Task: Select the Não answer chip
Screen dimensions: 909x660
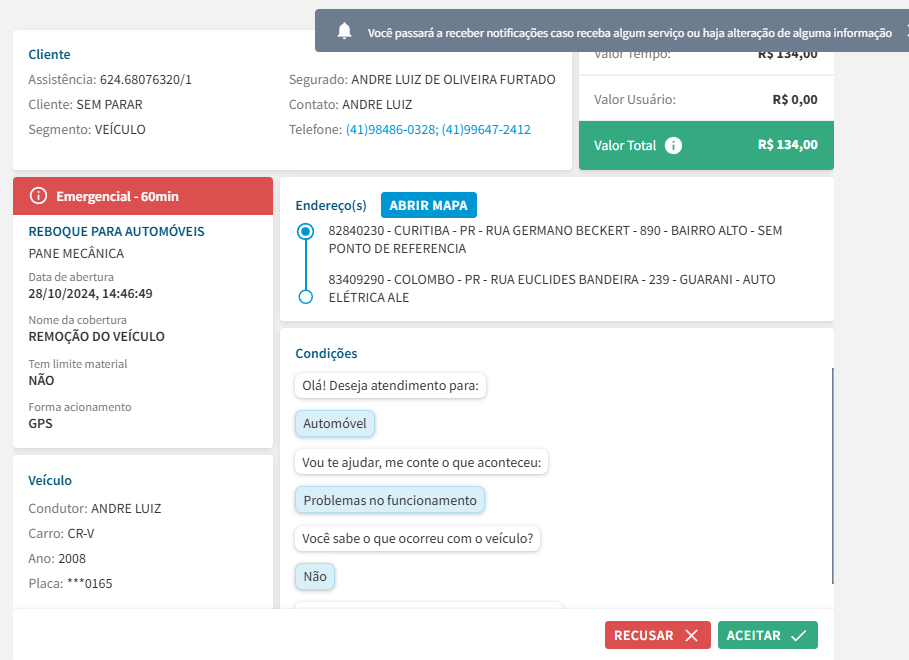Action: pyautogui.click(x=315, y=576)
